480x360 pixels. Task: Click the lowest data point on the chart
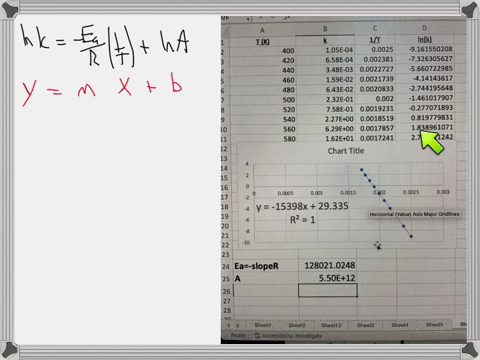[x=411, y=236]
